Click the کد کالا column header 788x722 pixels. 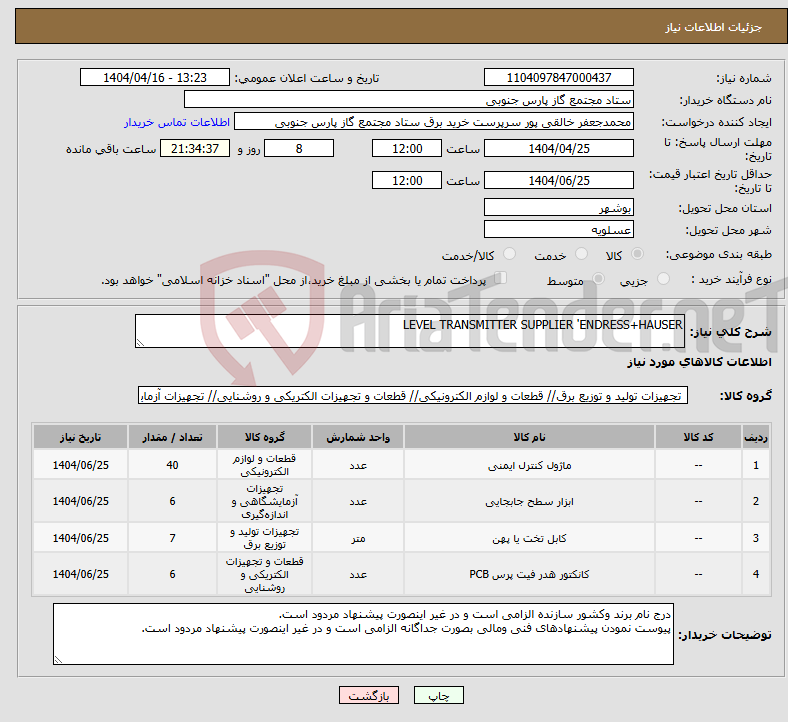[698, 437]
